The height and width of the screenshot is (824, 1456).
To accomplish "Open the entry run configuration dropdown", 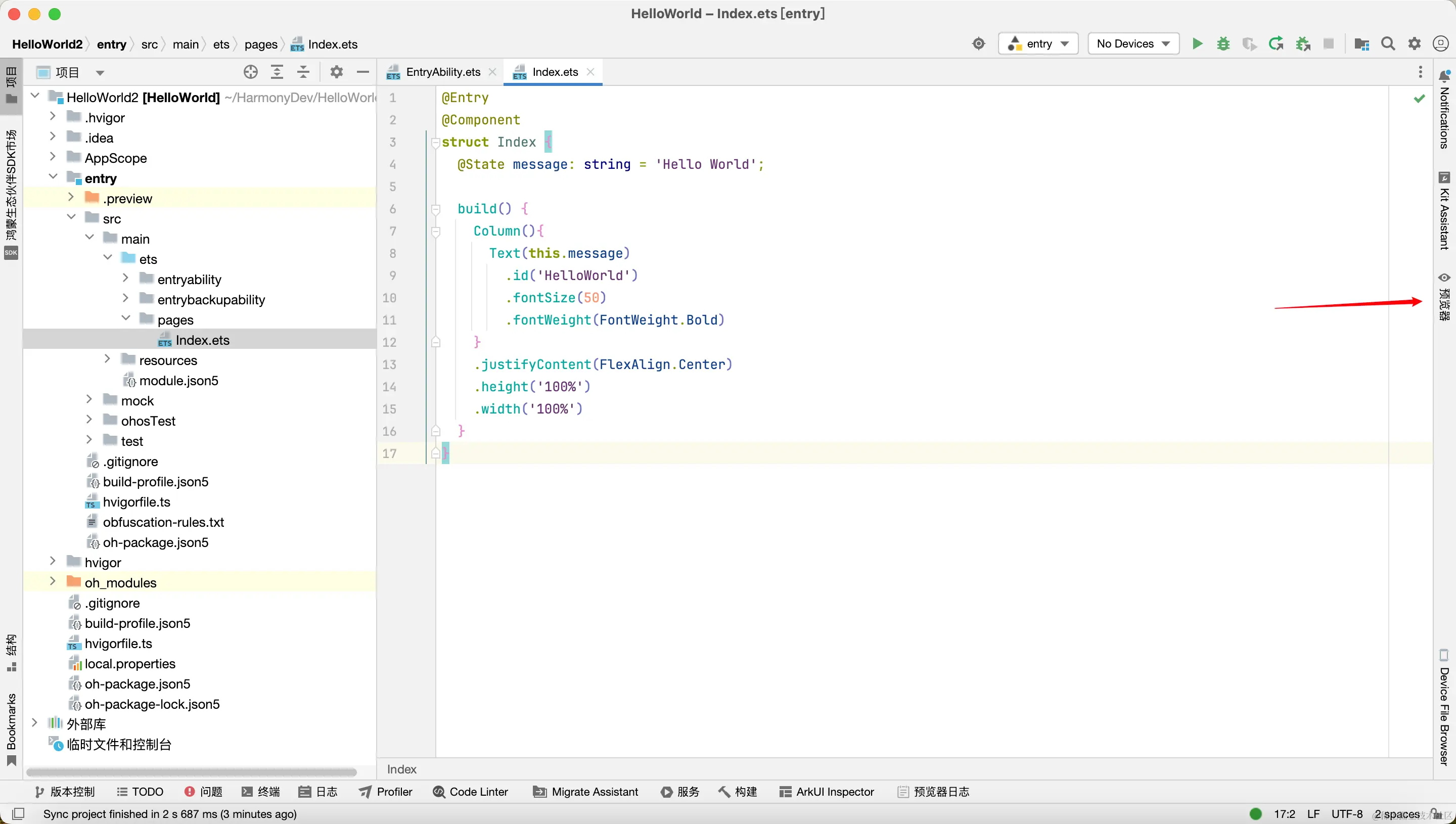I will point(1038,43).
